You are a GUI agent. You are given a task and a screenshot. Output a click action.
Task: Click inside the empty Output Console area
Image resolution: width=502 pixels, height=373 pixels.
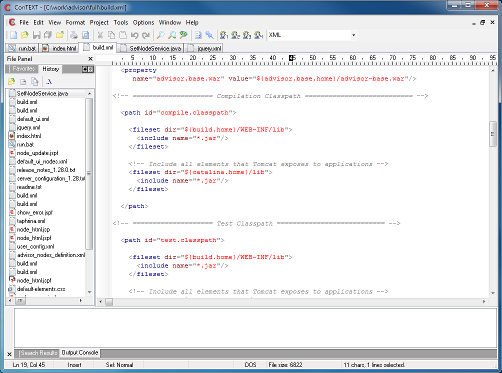tap(255, 328)
